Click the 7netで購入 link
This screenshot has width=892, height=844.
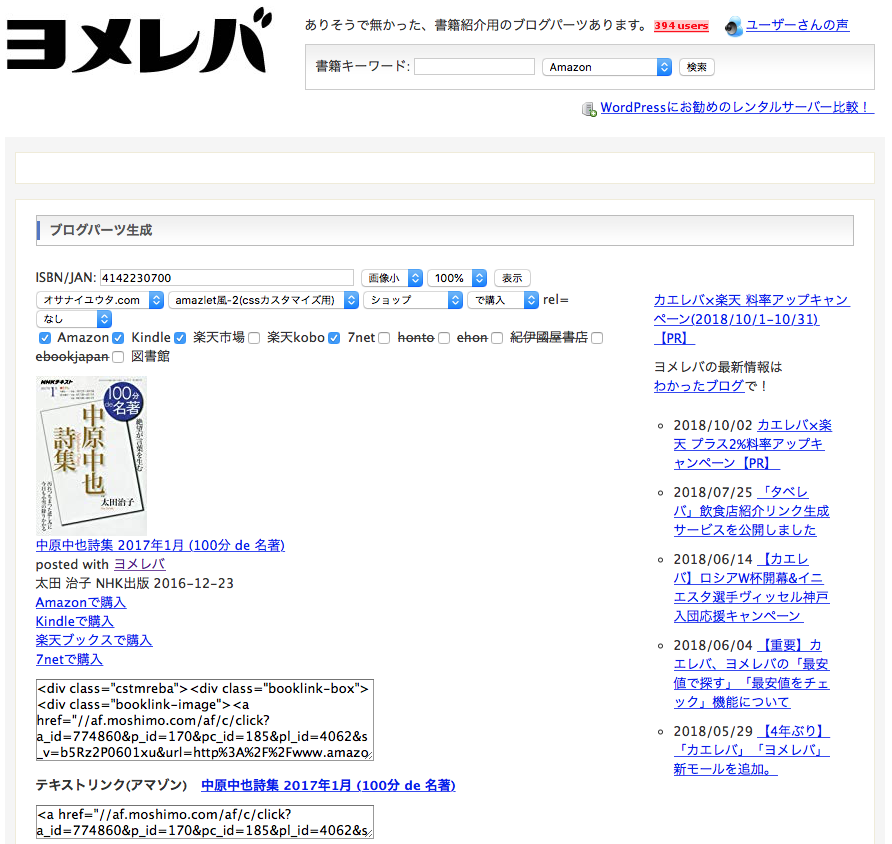point(69,660)
